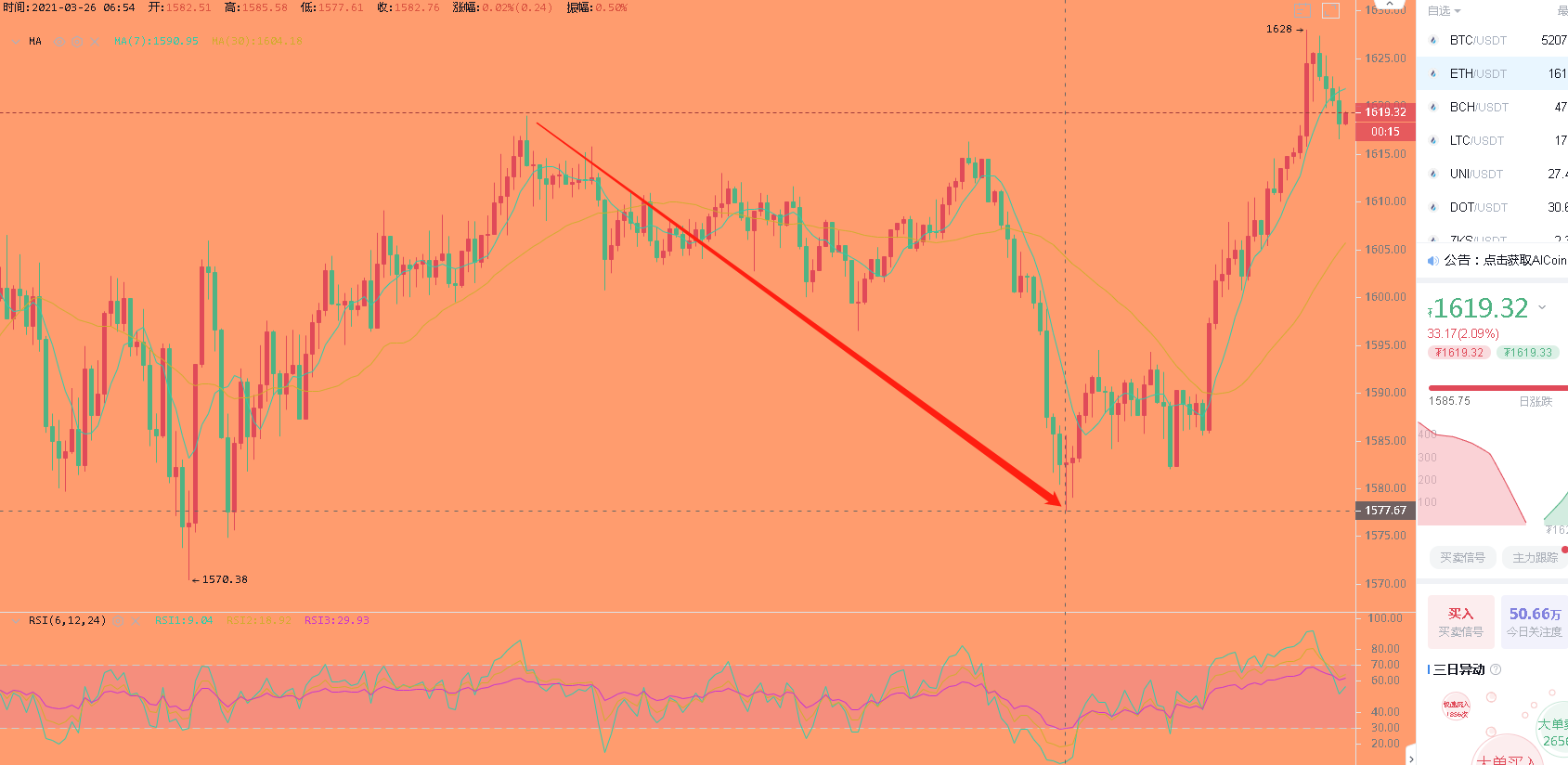Click the BCH exchange flame icon
Image resolution: width=1568 pixels, height=765 pixels.
[x=1433, y=107]
